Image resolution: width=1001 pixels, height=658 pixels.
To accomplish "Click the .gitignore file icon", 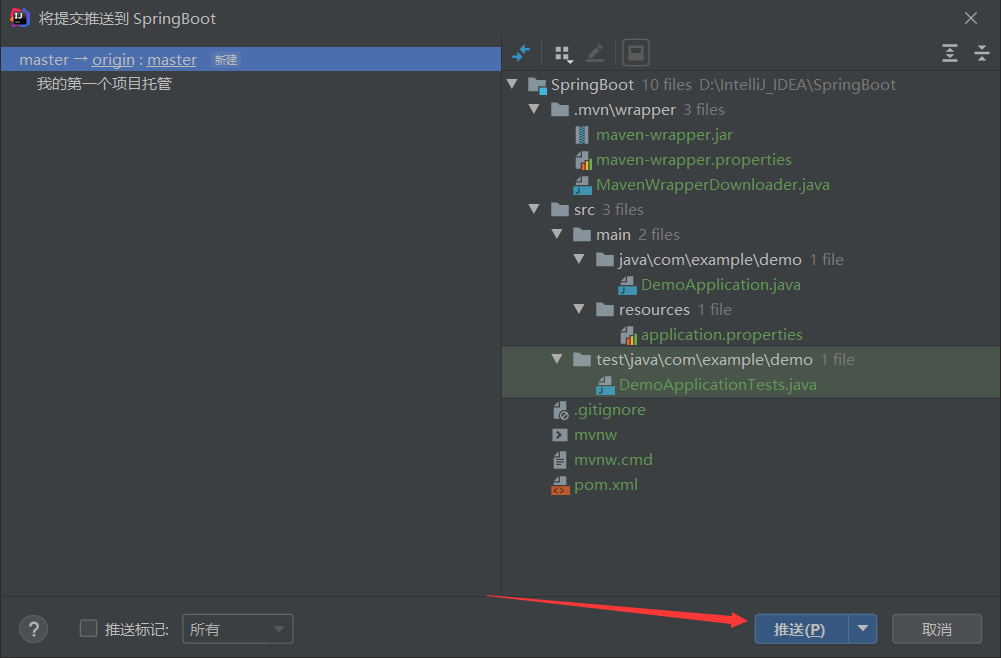I will pyautogui.click(x=561, y=410).
